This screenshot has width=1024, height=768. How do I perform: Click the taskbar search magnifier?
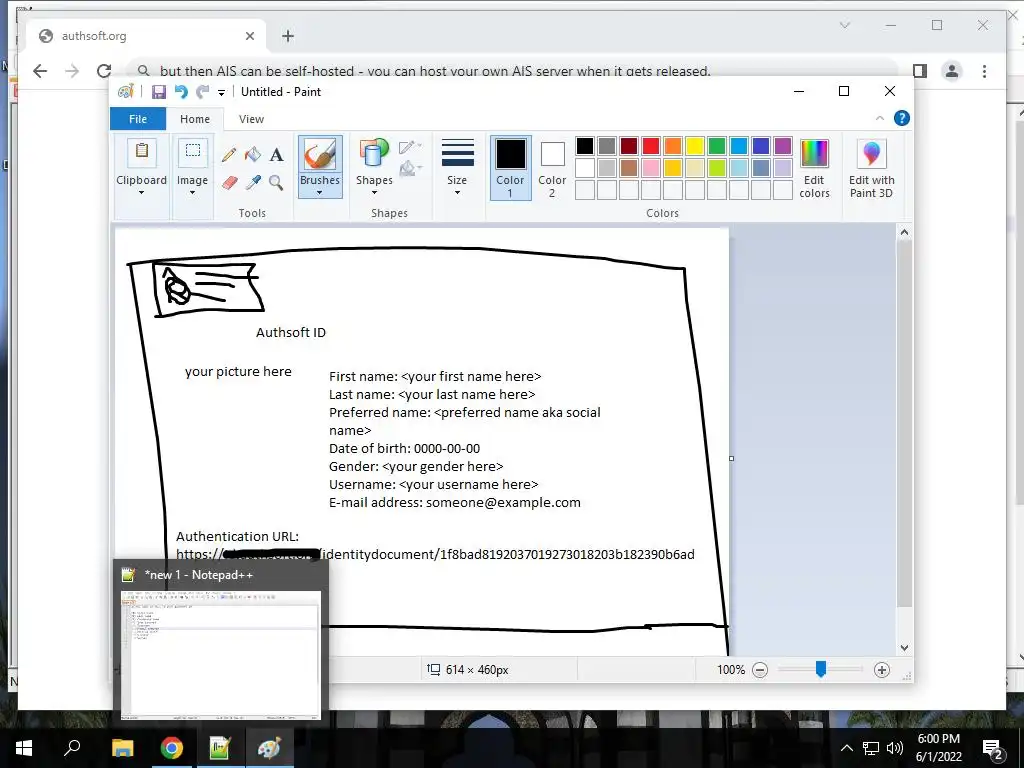coord(72,748)
